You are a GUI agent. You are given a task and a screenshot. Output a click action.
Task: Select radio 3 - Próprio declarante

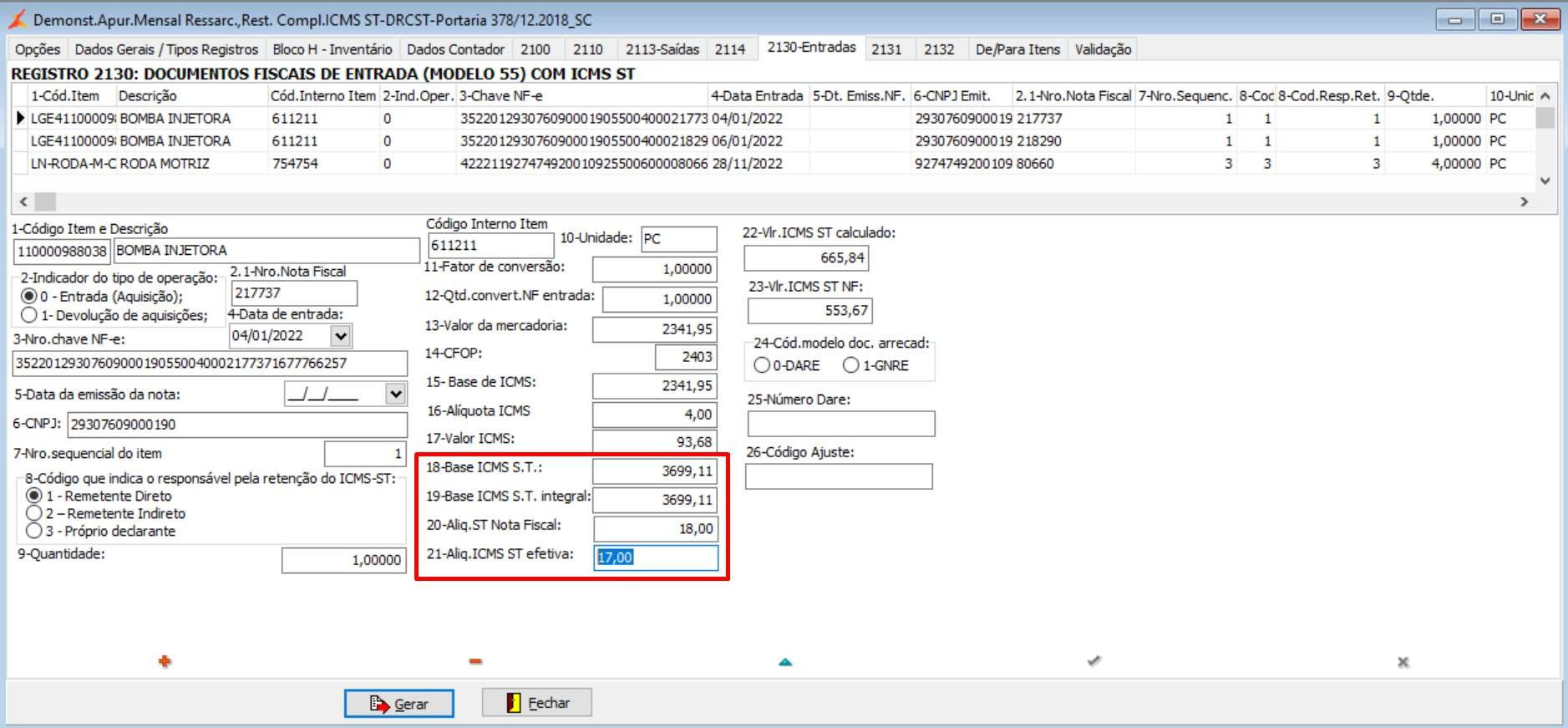pyautogui.click(x=34, y=531)
